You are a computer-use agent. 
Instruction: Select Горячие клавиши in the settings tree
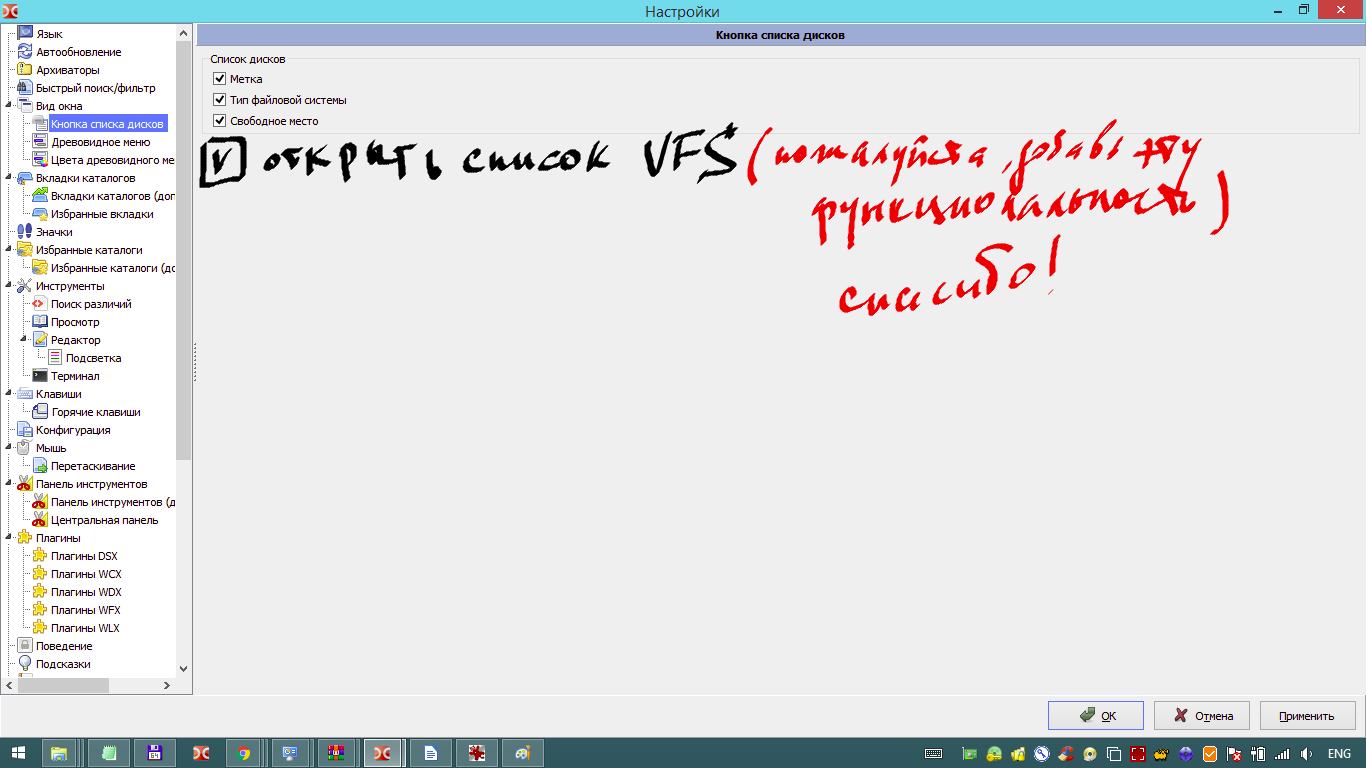pos(95,412)
